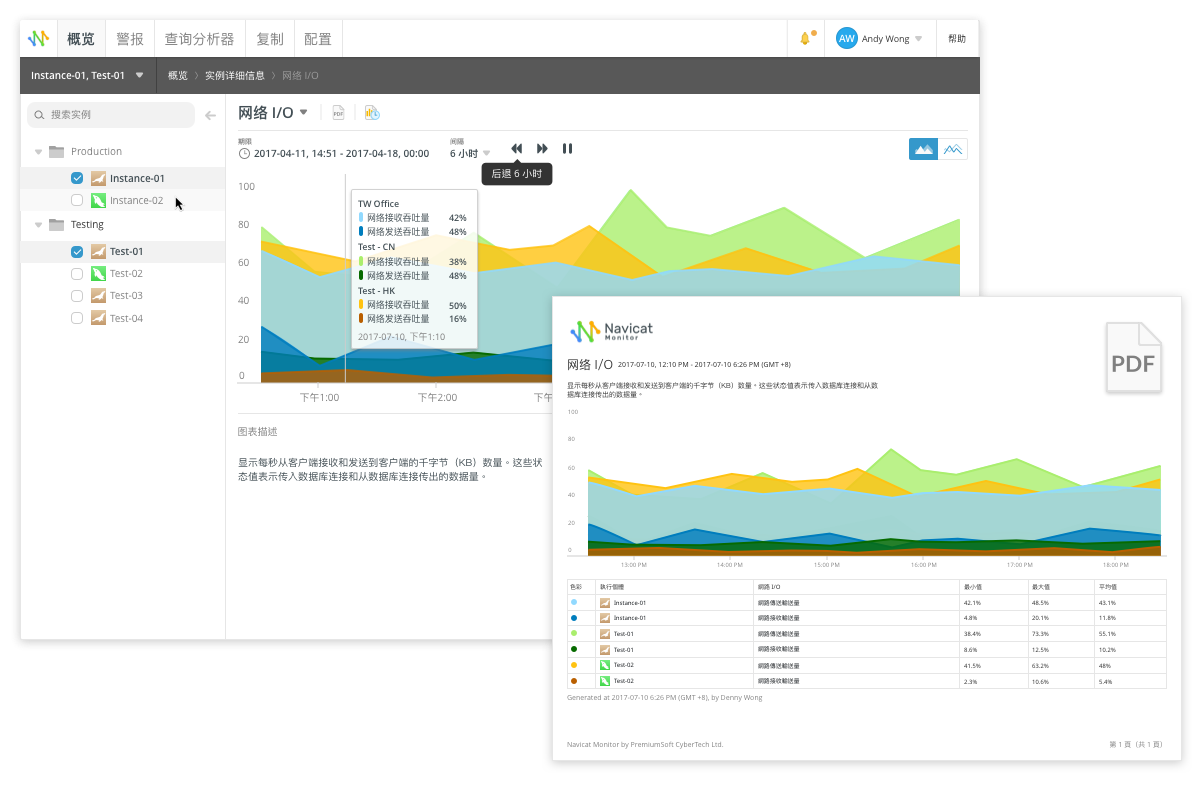
Task: Switch to the 警报 tab
Action: pos(130,39)
